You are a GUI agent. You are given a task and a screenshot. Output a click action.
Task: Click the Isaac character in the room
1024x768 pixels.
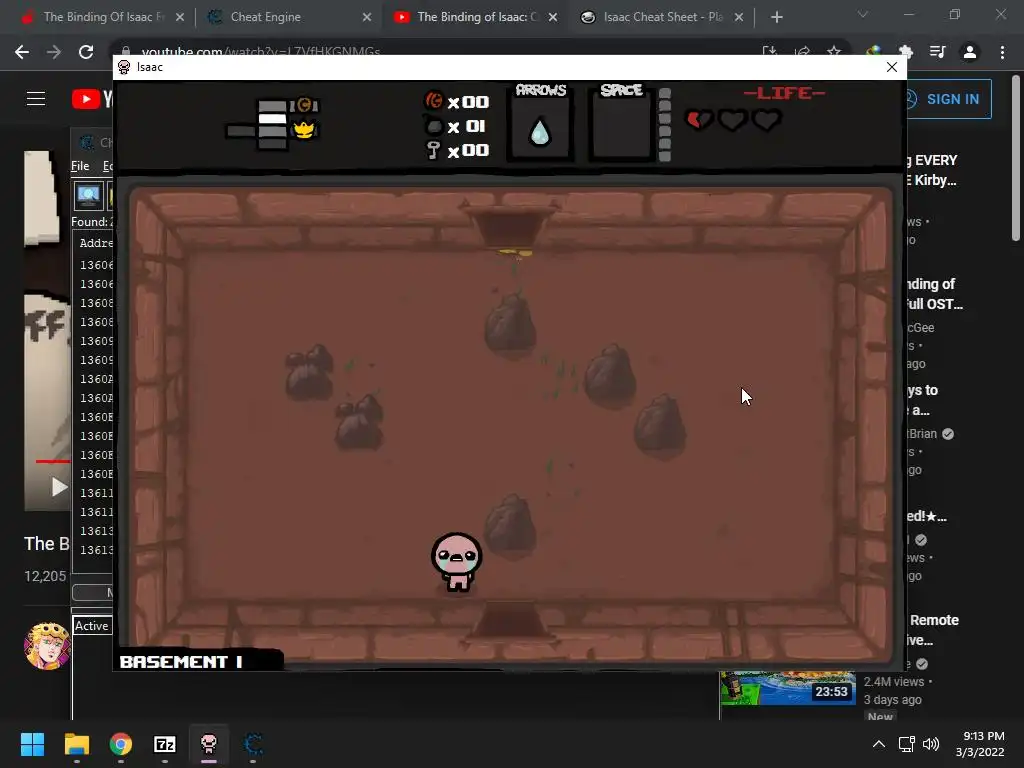coord(456,562)
